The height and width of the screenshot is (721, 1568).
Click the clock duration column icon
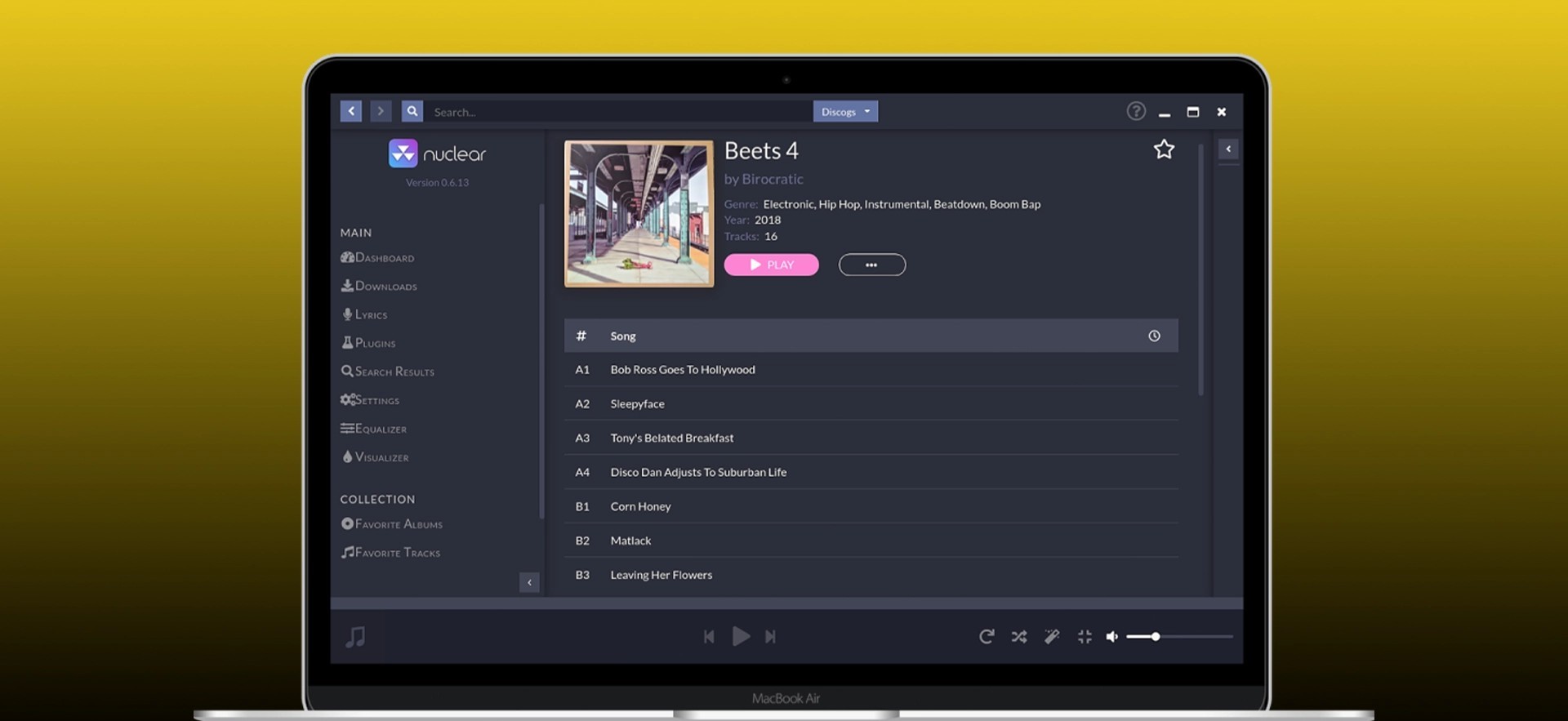[x=1154, y=336]
